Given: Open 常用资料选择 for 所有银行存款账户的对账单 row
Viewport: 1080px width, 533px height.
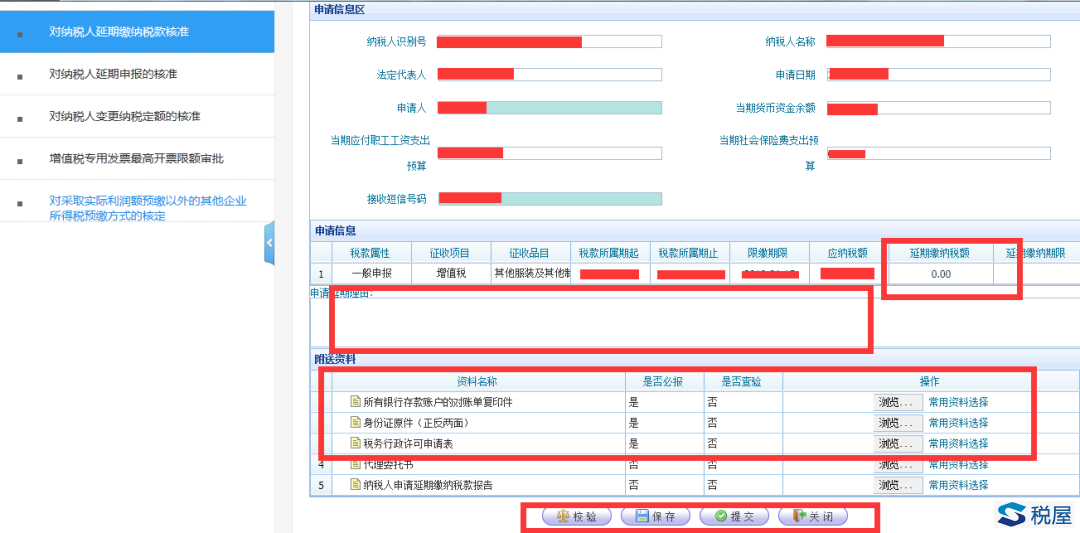Looking at the screenshot, I should pos(958,402).
